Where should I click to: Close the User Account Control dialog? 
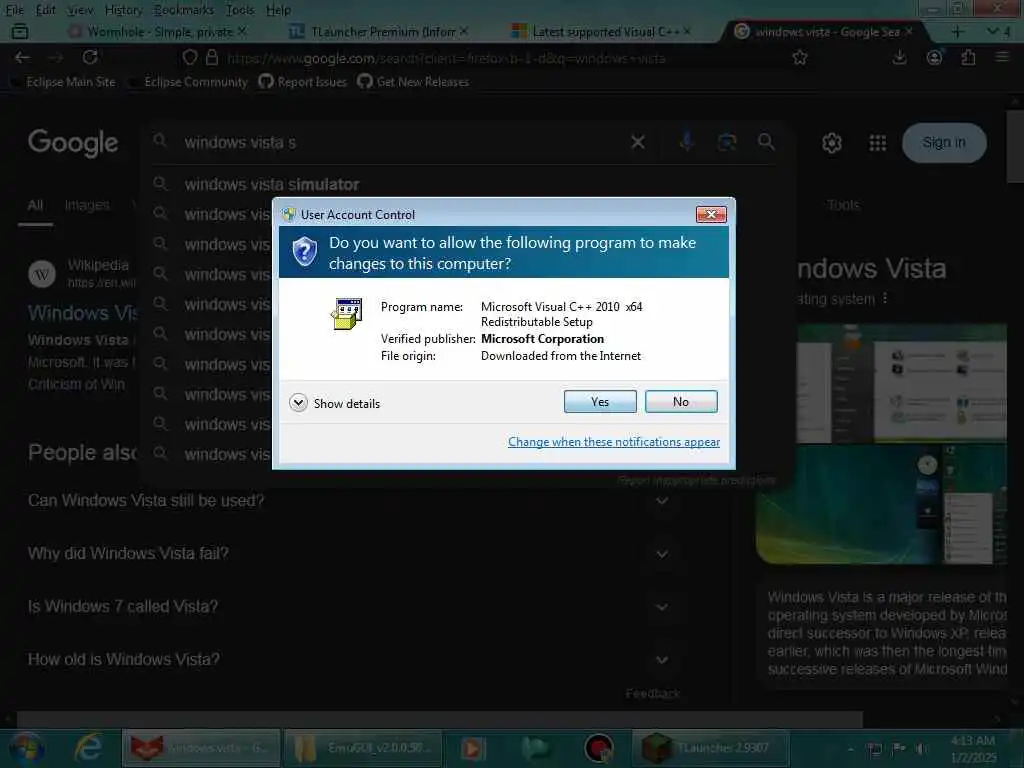pyautogui.click(x=711, y=214)
